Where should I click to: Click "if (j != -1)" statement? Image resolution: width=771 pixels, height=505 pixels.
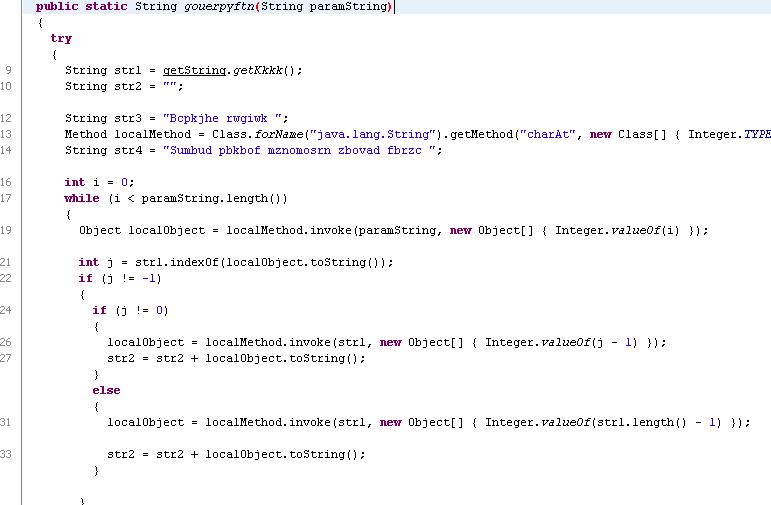[120, 278]
